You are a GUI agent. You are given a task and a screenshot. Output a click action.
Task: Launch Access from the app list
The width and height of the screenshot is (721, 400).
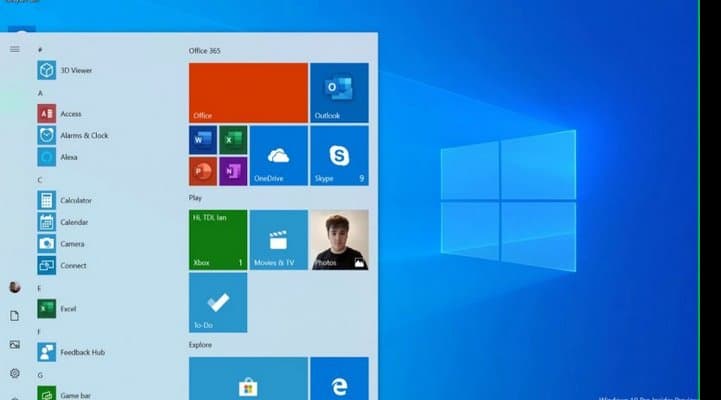(59, 114)
